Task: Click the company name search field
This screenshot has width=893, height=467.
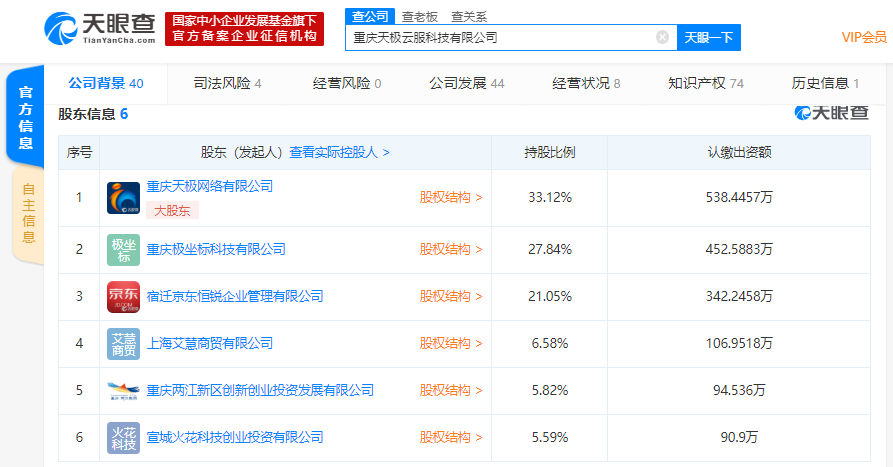Action: click(x=500, y=38)
